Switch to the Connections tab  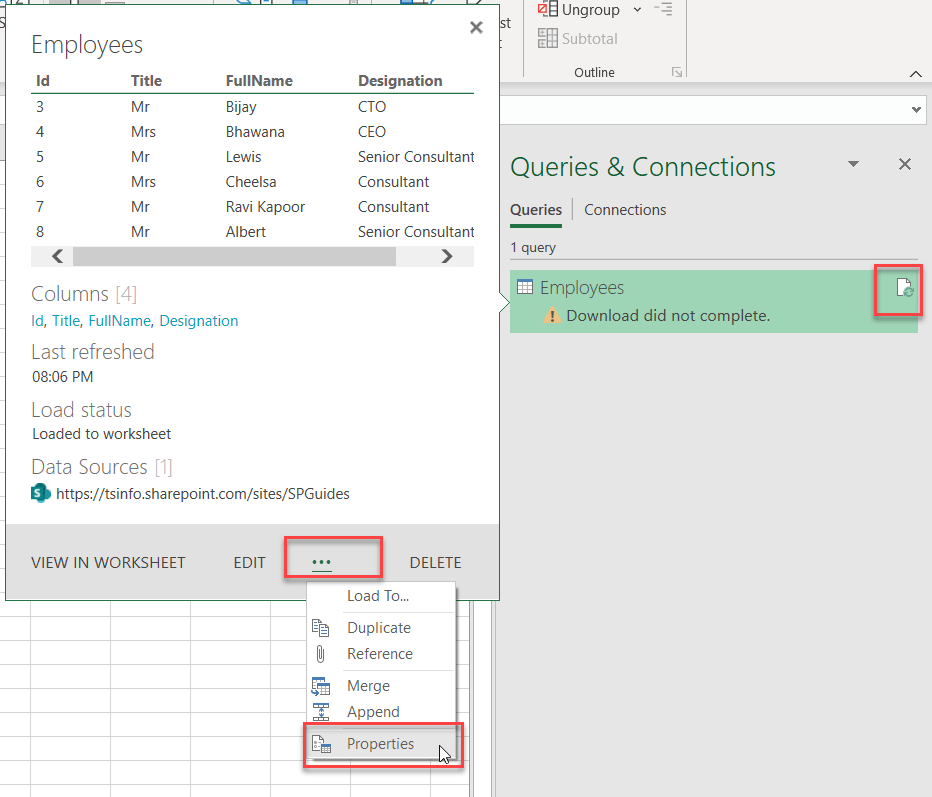[x=625, y=210]
